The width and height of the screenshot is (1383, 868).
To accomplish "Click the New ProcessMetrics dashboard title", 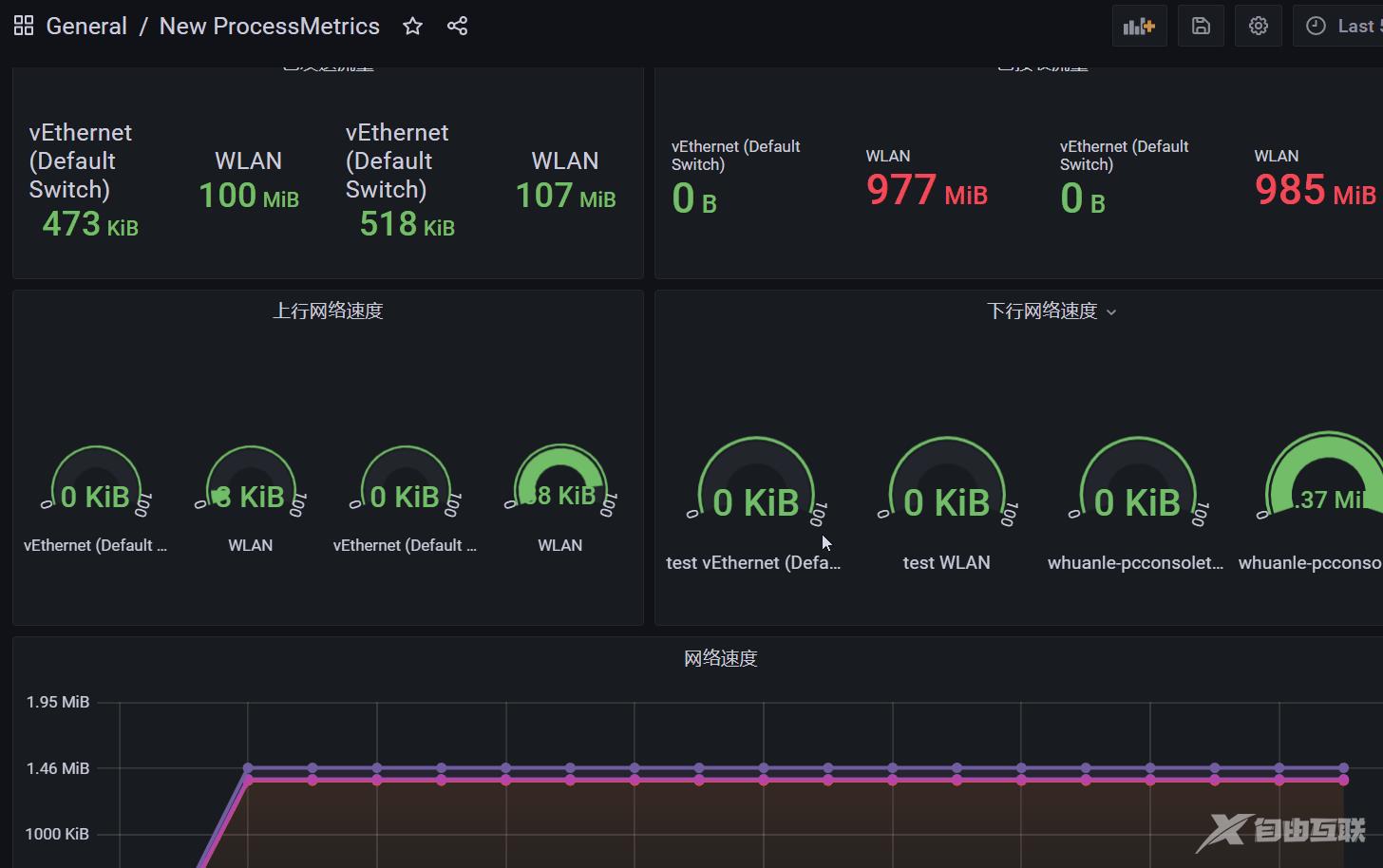I will pyautogui.click(x=269, y=26).
